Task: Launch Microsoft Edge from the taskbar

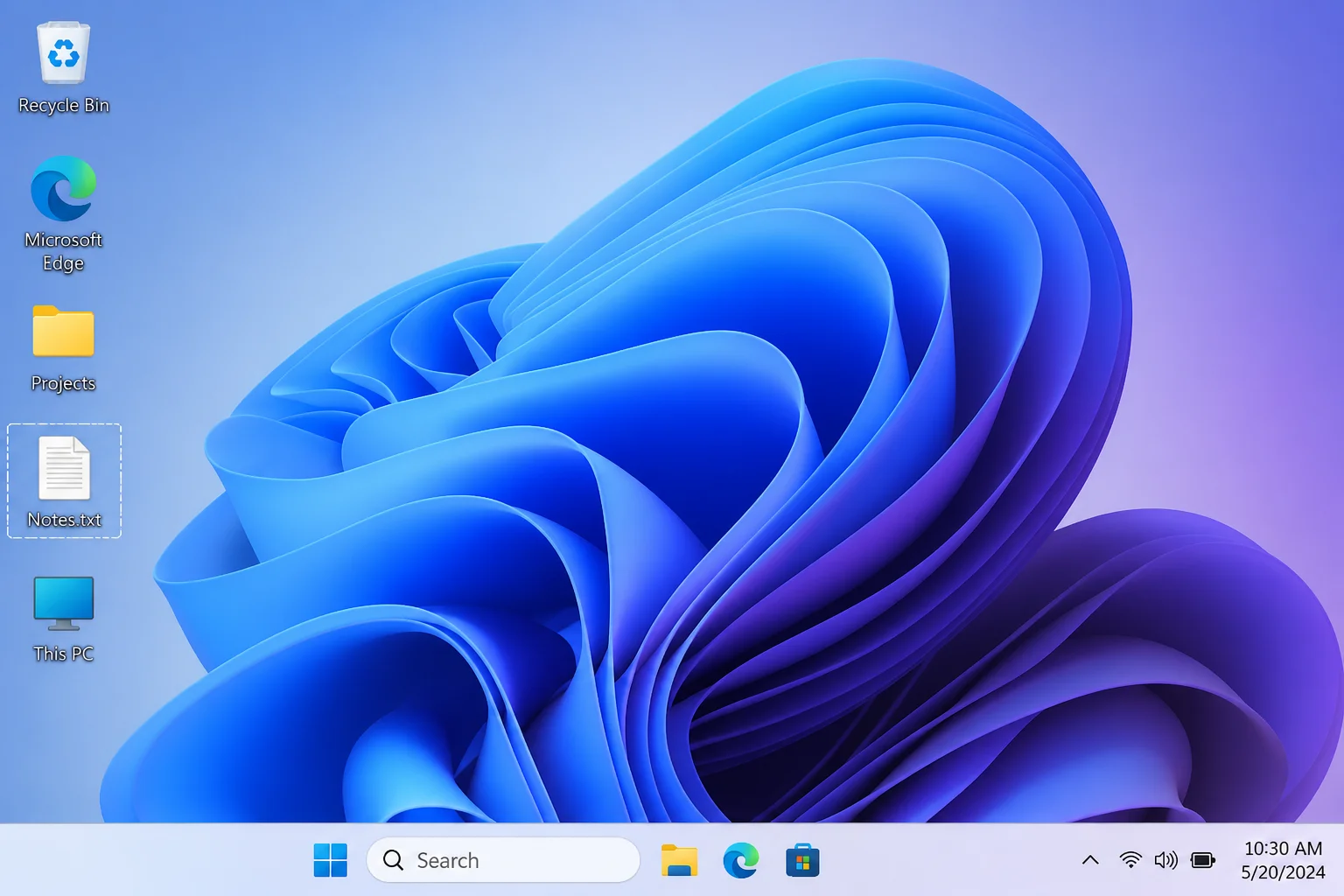Action: pyautogui.click(x=741, y=861)
